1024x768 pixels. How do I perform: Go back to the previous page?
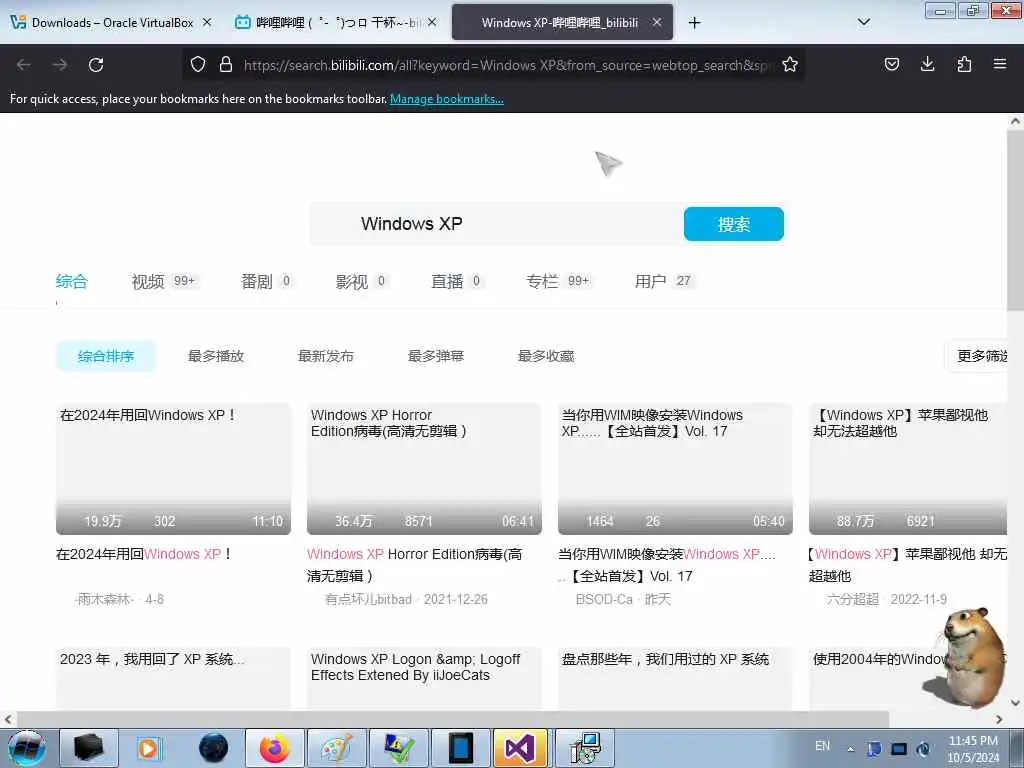24,65
